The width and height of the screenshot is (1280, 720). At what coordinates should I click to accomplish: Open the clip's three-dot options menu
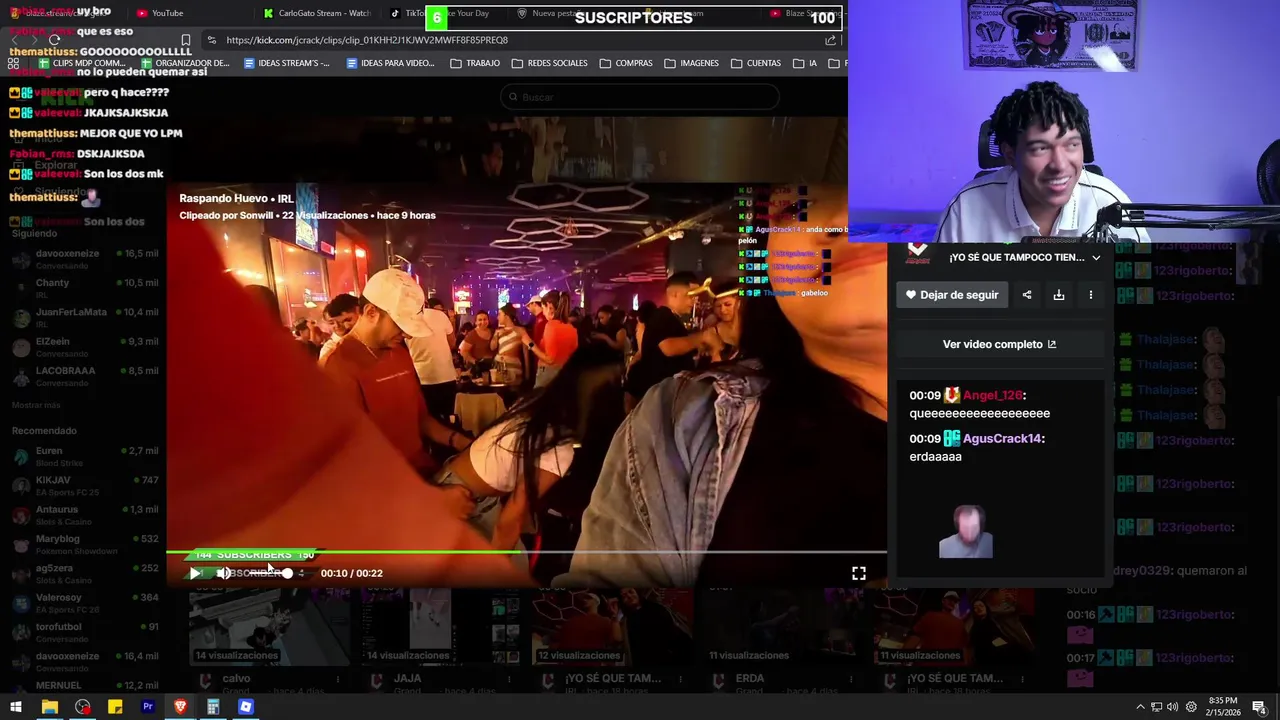1091,295
